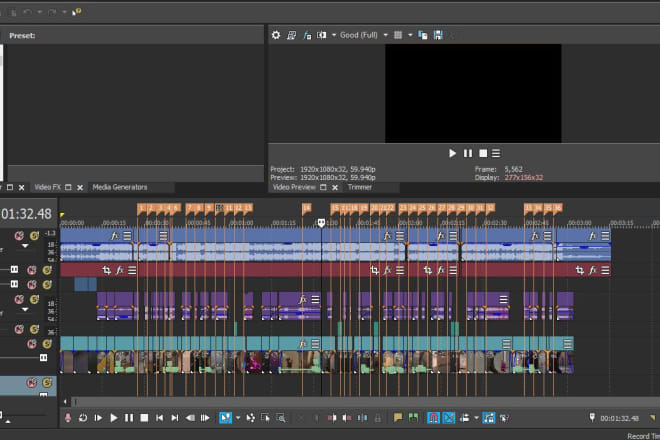Switch to the Video FX tab

(48, 187)
